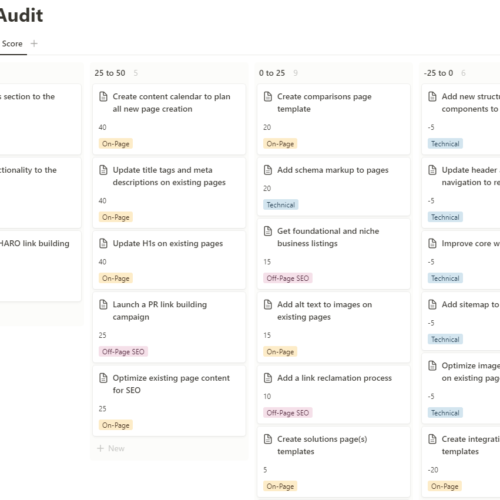This screenshot has width=500, height=500.
Task: Click page icon on Improve core card
Action: pos(432,244)
